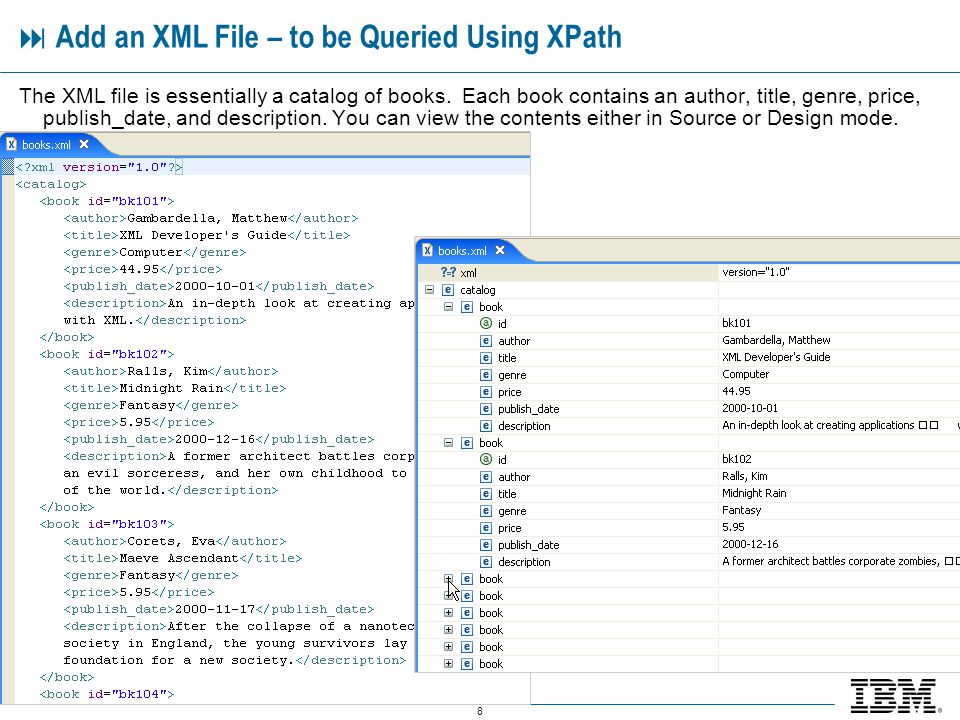Viewport: 960px width, 720px height.
Task: Click the value Ralls, Kim in design view
Action: point(744,476)
